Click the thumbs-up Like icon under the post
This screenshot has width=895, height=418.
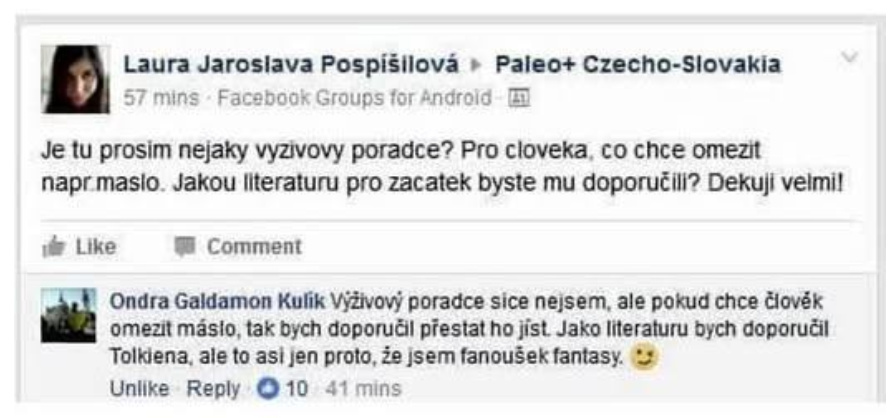pos(53,247)
